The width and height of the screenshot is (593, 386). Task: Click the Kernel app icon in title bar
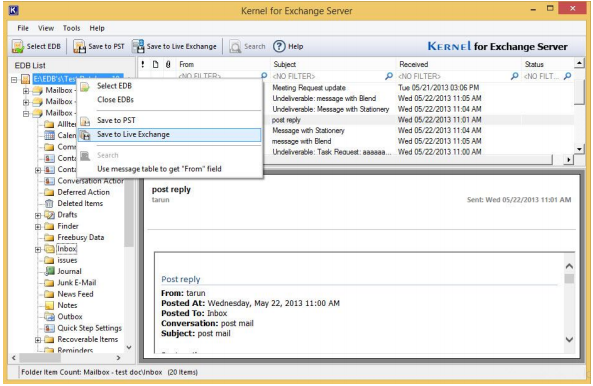14,10
